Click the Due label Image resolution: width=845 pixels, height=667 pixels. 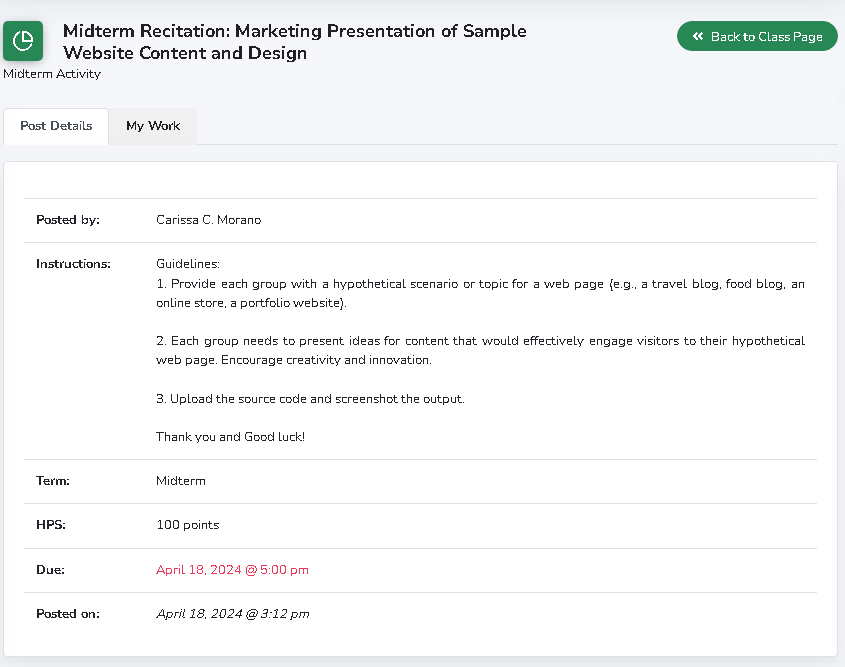[x=50, y=570]
